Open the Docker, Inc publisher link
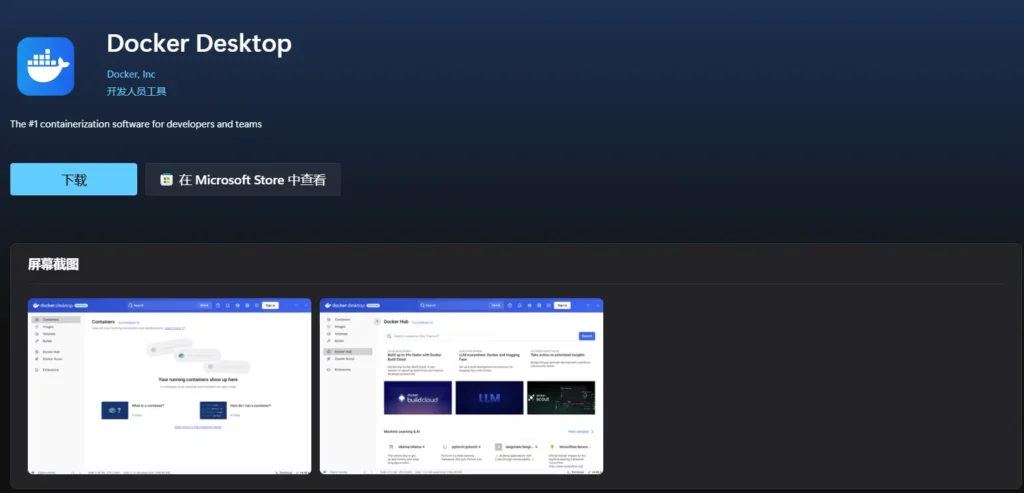 pos(131,74)
